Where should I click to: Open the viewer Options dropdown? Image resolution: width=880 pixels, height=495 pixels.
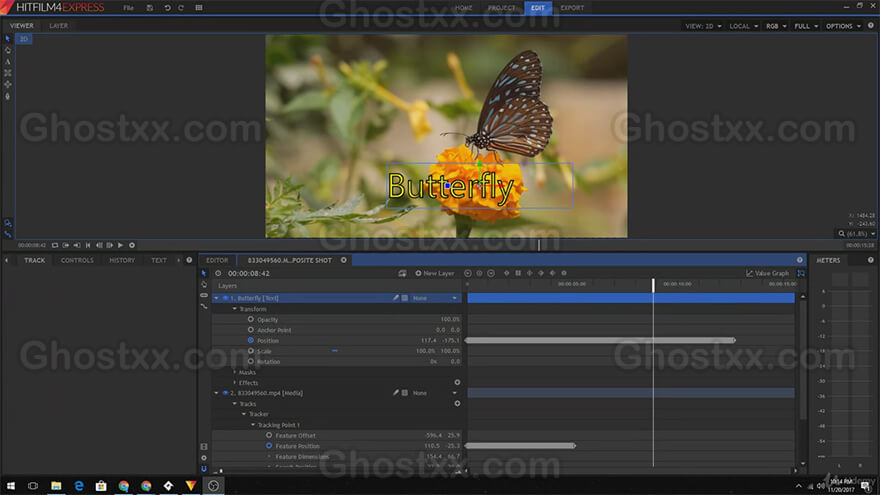843,26
